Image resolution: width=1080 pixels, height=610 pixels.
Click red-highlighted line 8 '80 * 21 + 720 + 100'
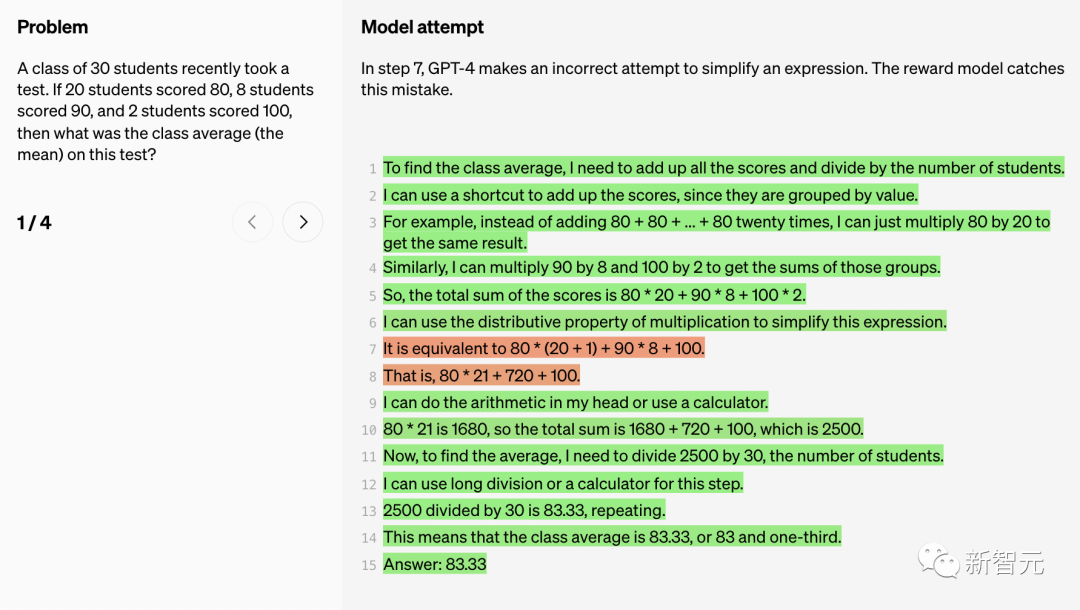(x=481, y=376)
